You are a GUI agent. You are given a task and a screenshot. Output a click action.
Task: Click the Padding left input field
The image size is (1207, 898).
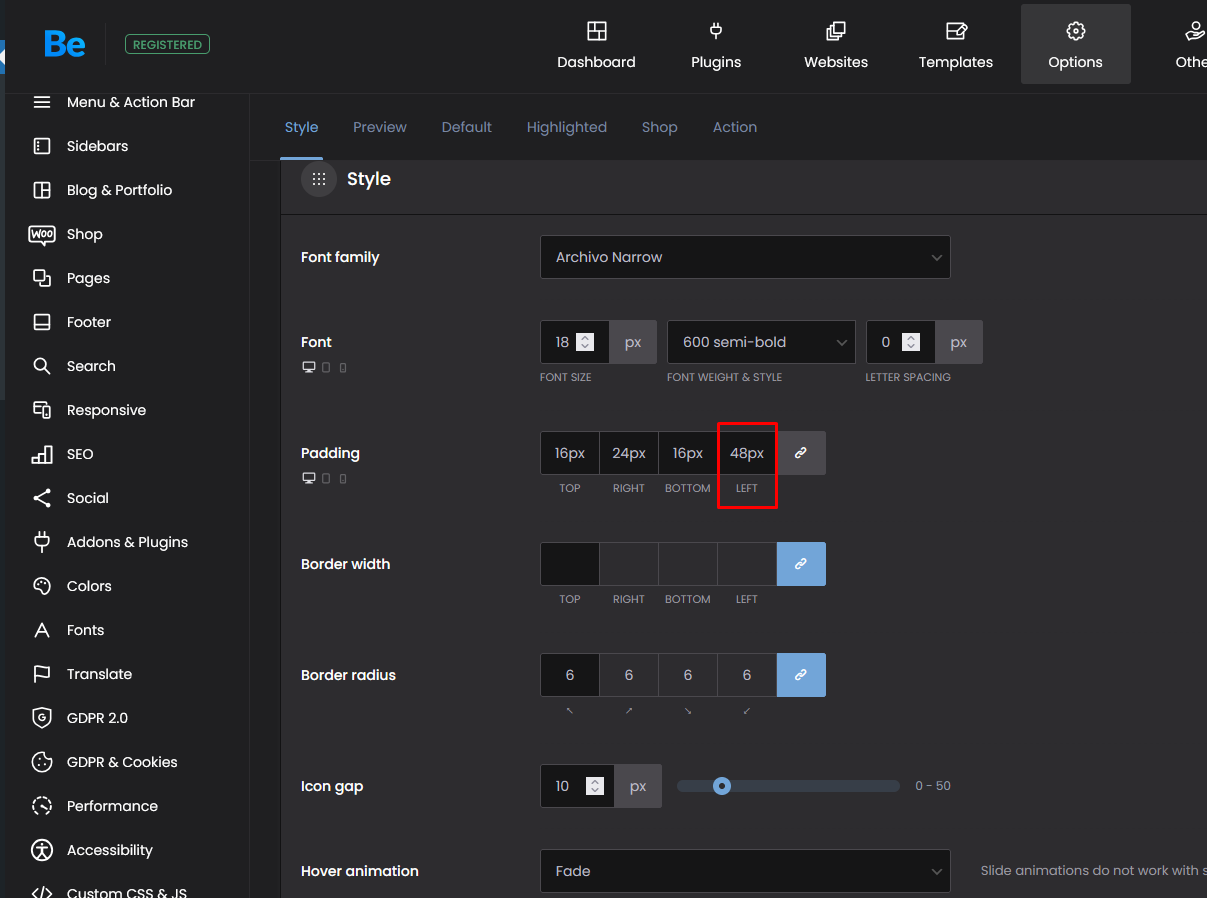tap(747, 453)
